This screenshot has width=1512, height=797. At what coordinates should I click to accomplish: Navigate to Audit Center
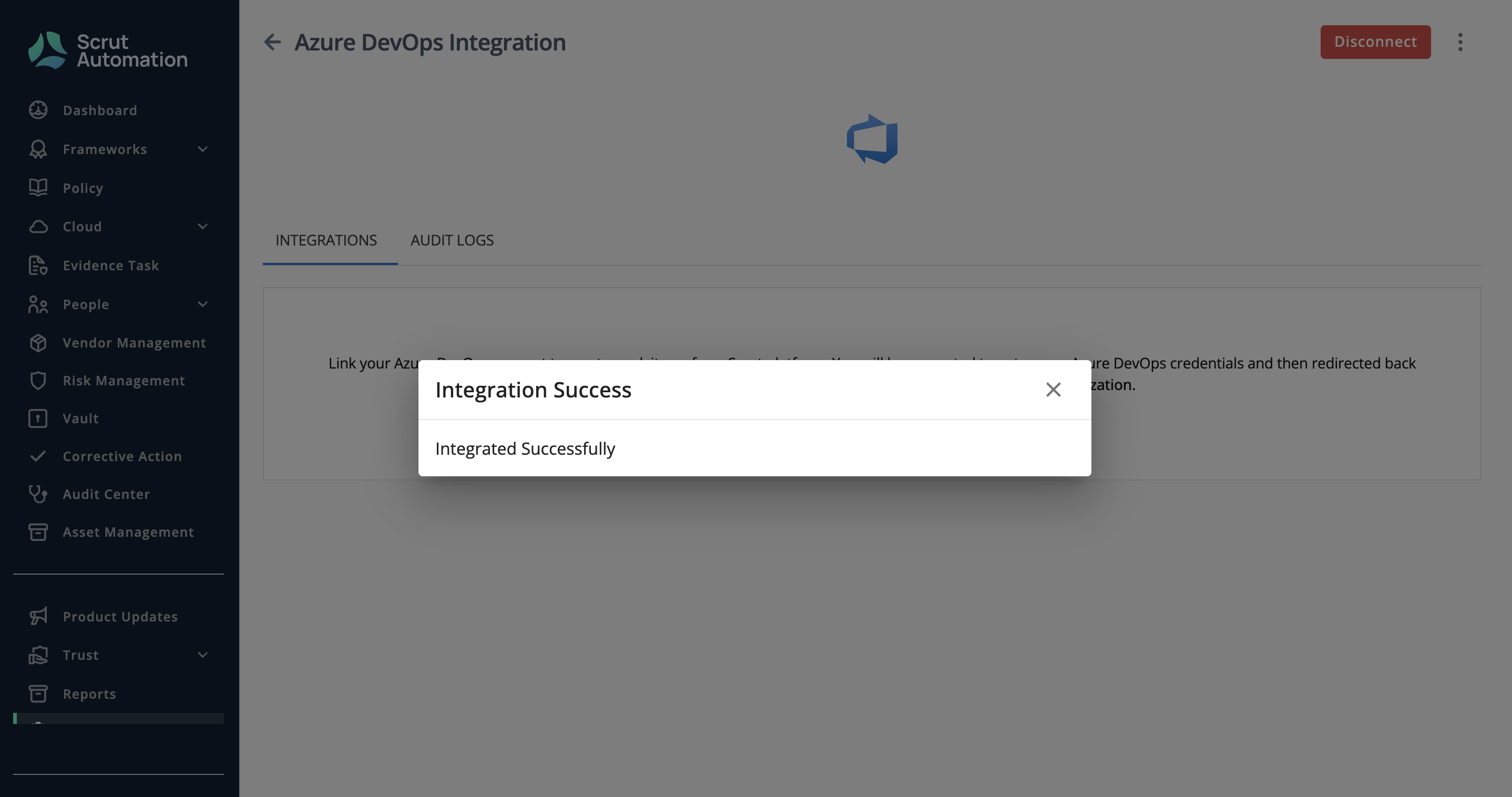click(x=106, y=494)
